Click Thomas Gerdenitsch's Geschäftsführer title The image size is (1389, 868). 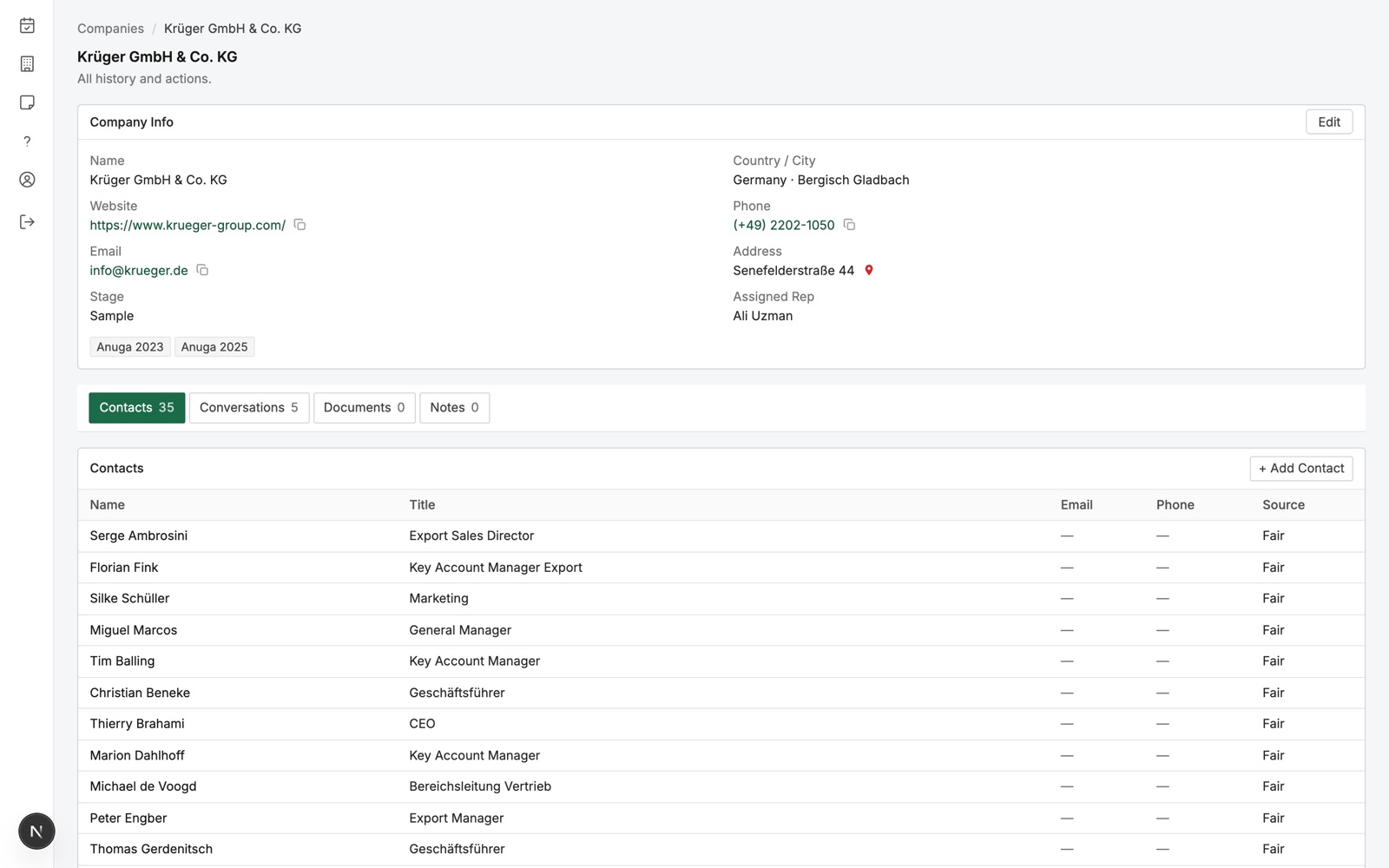pos(457,849)
